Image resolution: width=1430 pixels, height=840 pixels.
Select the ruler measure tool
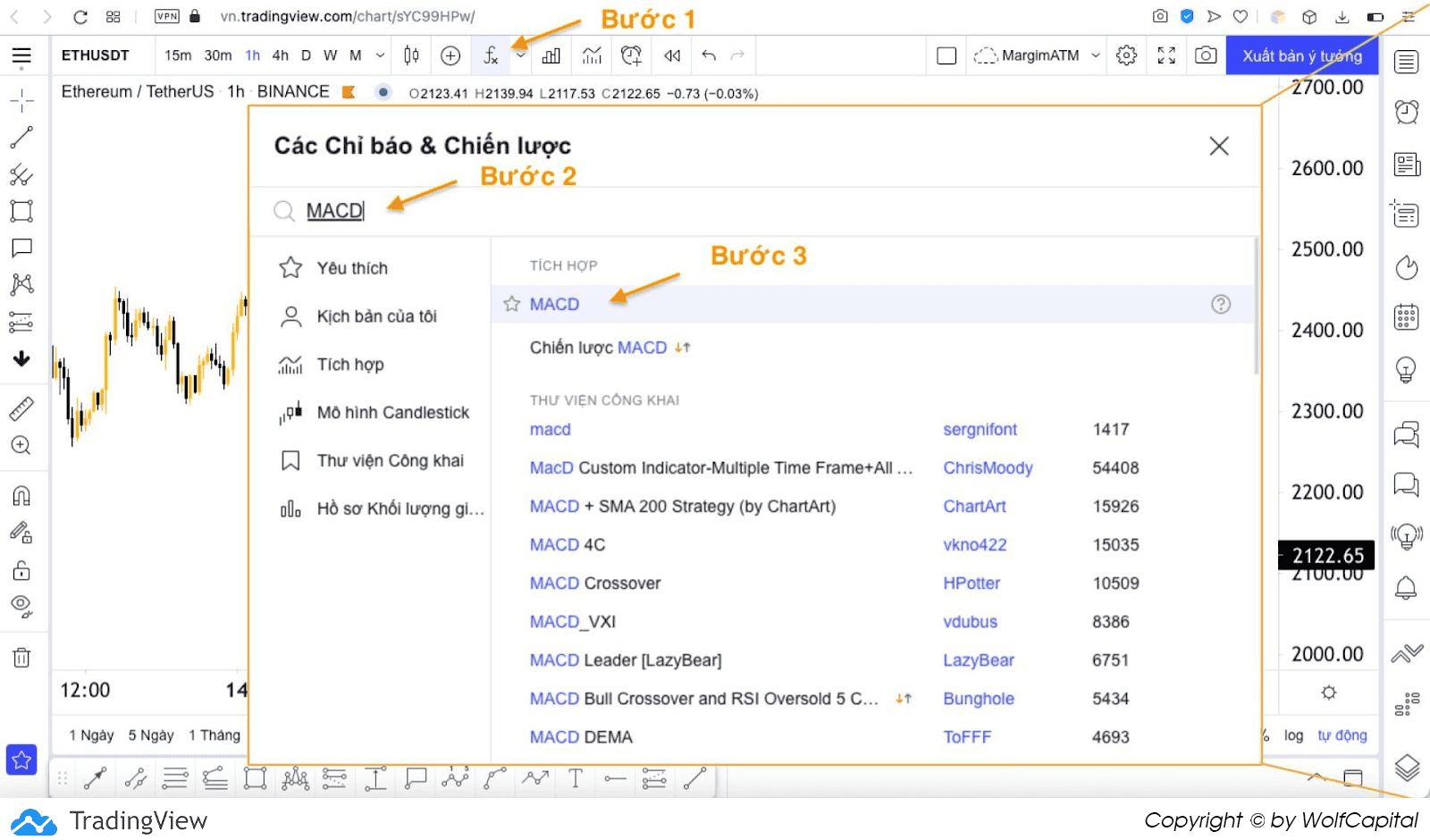coord(21,408)
